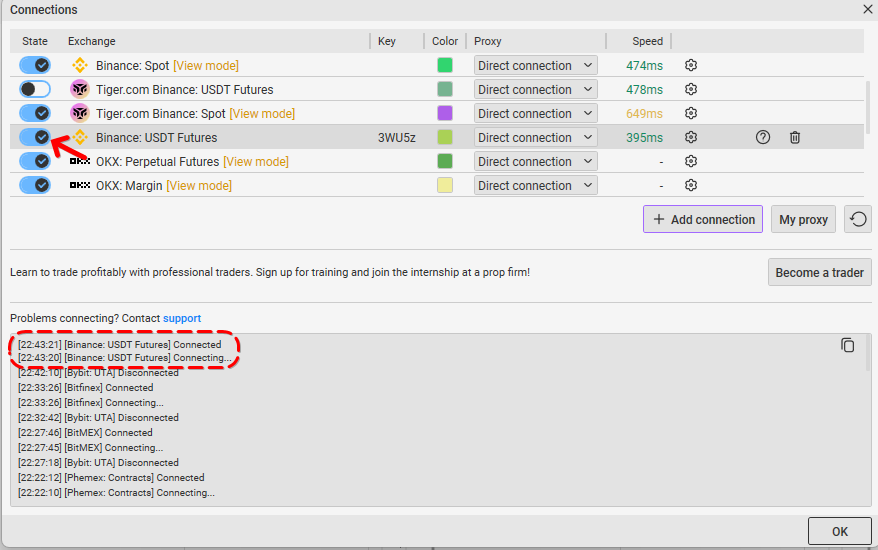The height and width of the screenshot is (550, 878).
Task: Open proxy dropdown for Tiger.com Binance: USDT Futures
Action: (x=535, y=90)
